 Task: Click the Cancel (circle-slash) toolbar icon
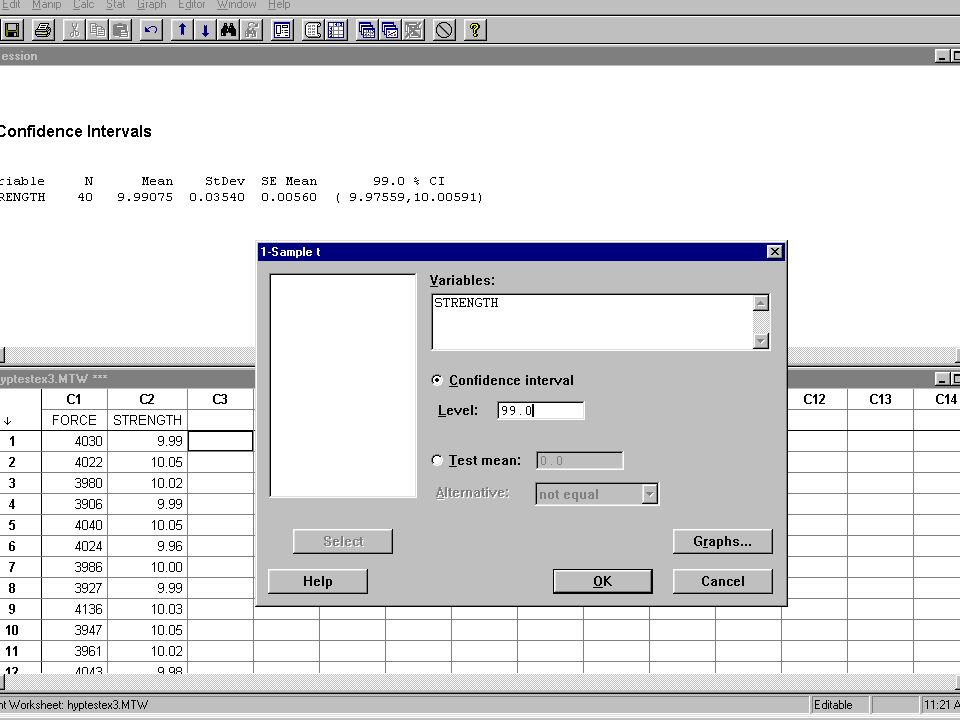(444, 30)
